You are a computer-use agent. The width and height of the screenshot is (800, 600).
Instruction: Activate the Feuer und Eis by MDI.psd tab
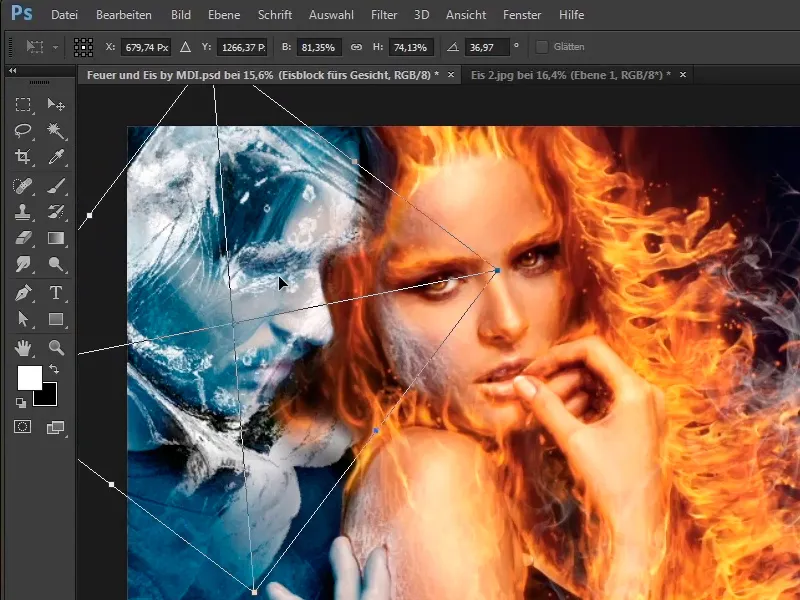[263, 75]
